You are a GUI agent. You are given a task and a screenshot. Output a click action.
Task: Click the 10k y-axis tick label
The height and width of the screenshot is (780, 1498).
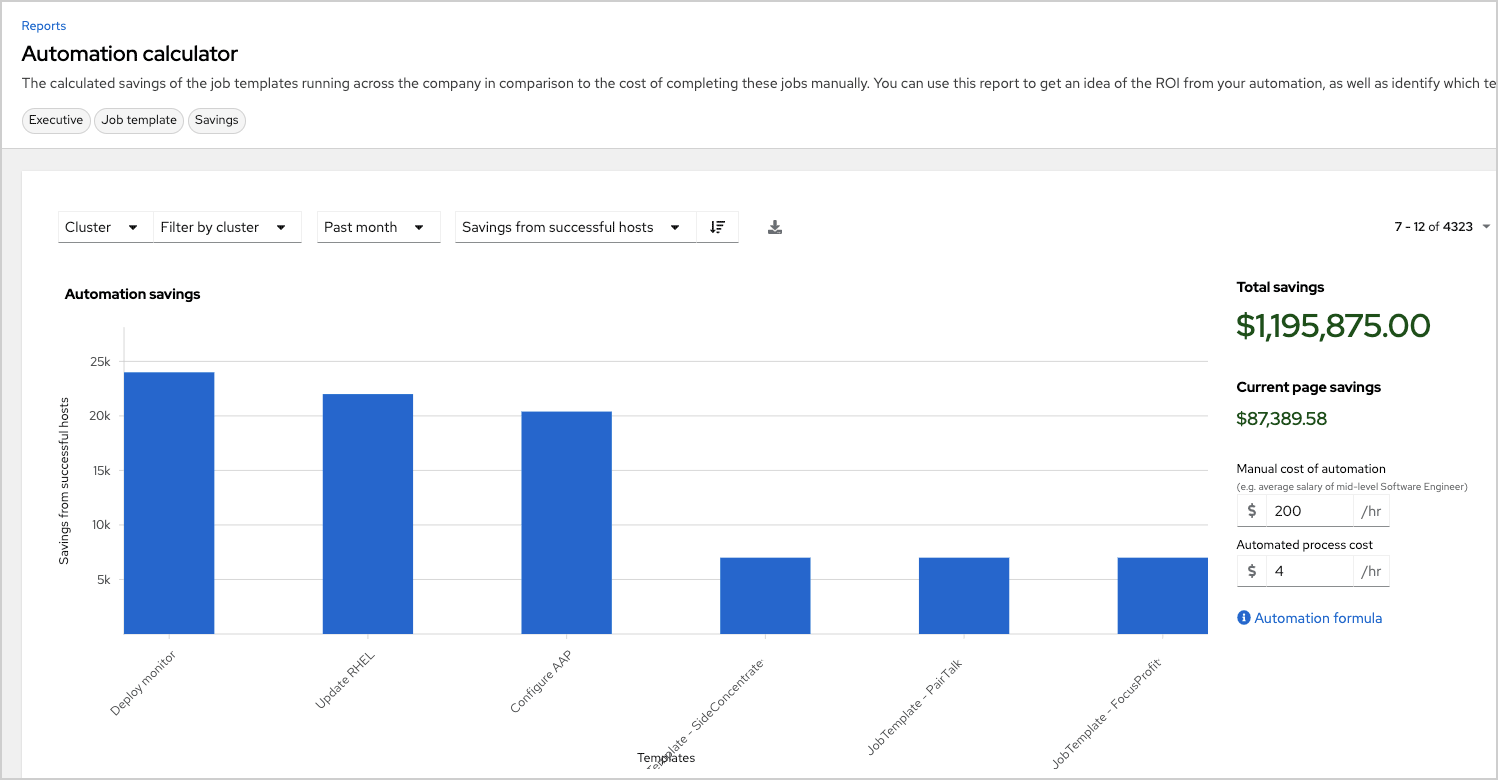[100, 525]
